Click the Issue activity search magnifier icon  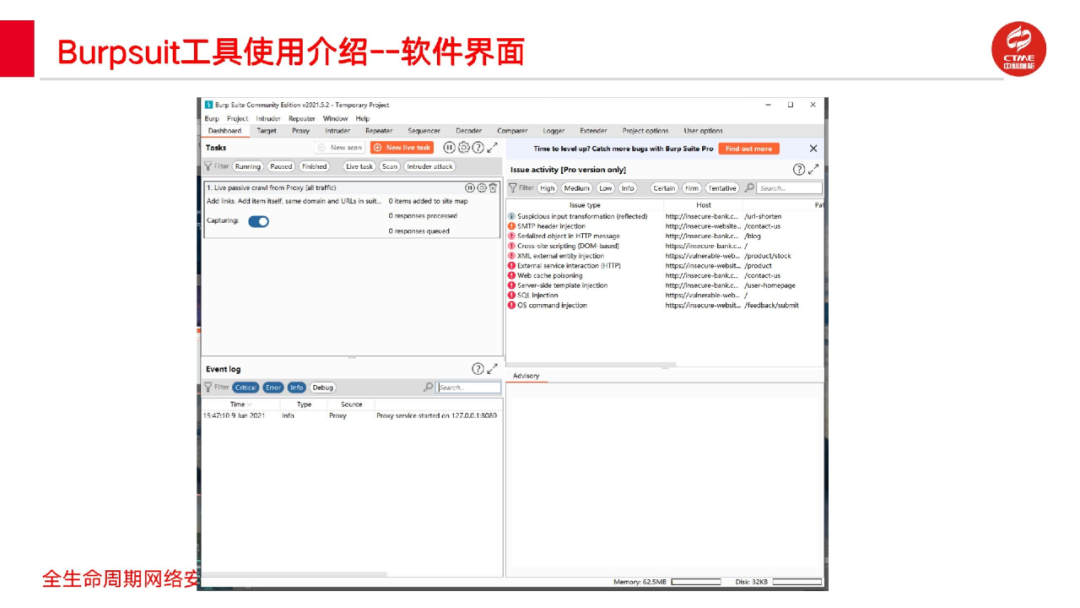click(749, 188)
